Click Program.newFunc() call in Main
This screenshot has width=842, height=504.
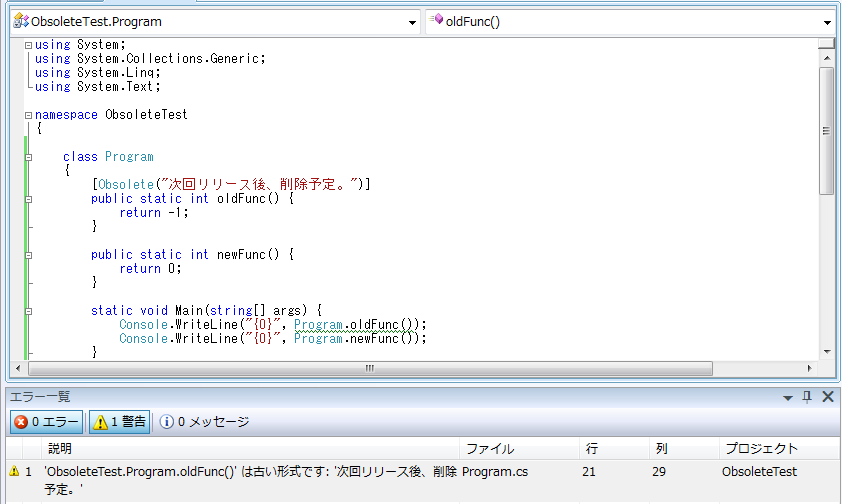point(356,339)
